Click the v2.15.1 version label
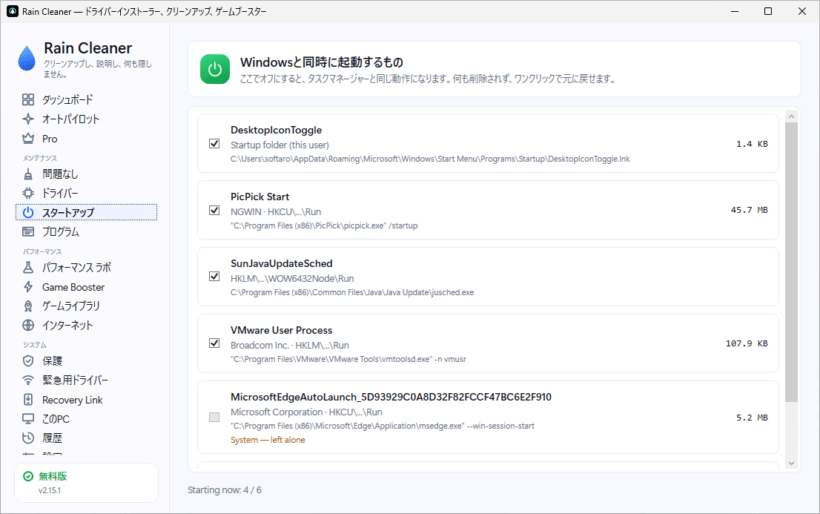 click(x=50, y=490)
